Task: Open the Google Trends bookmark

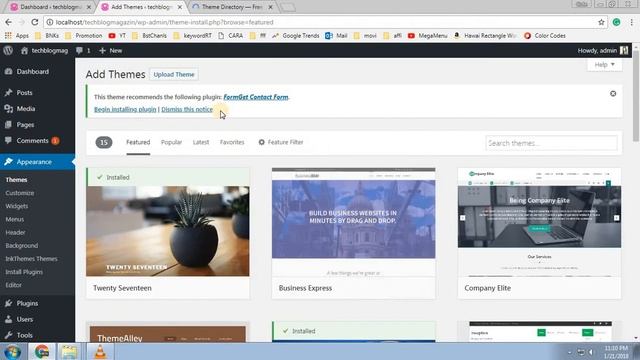Action: [x=296, y=36]
